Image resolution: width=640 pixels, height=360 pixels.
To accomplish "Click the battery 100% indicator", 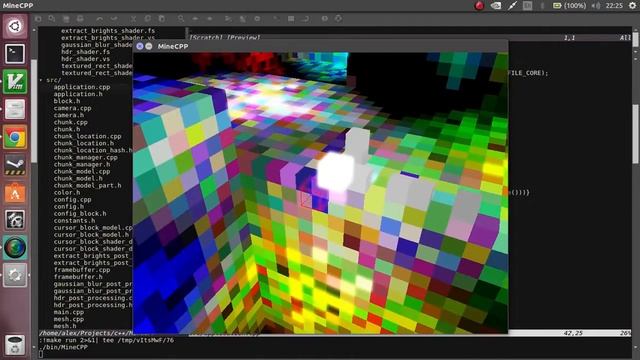I will (569, 6).
